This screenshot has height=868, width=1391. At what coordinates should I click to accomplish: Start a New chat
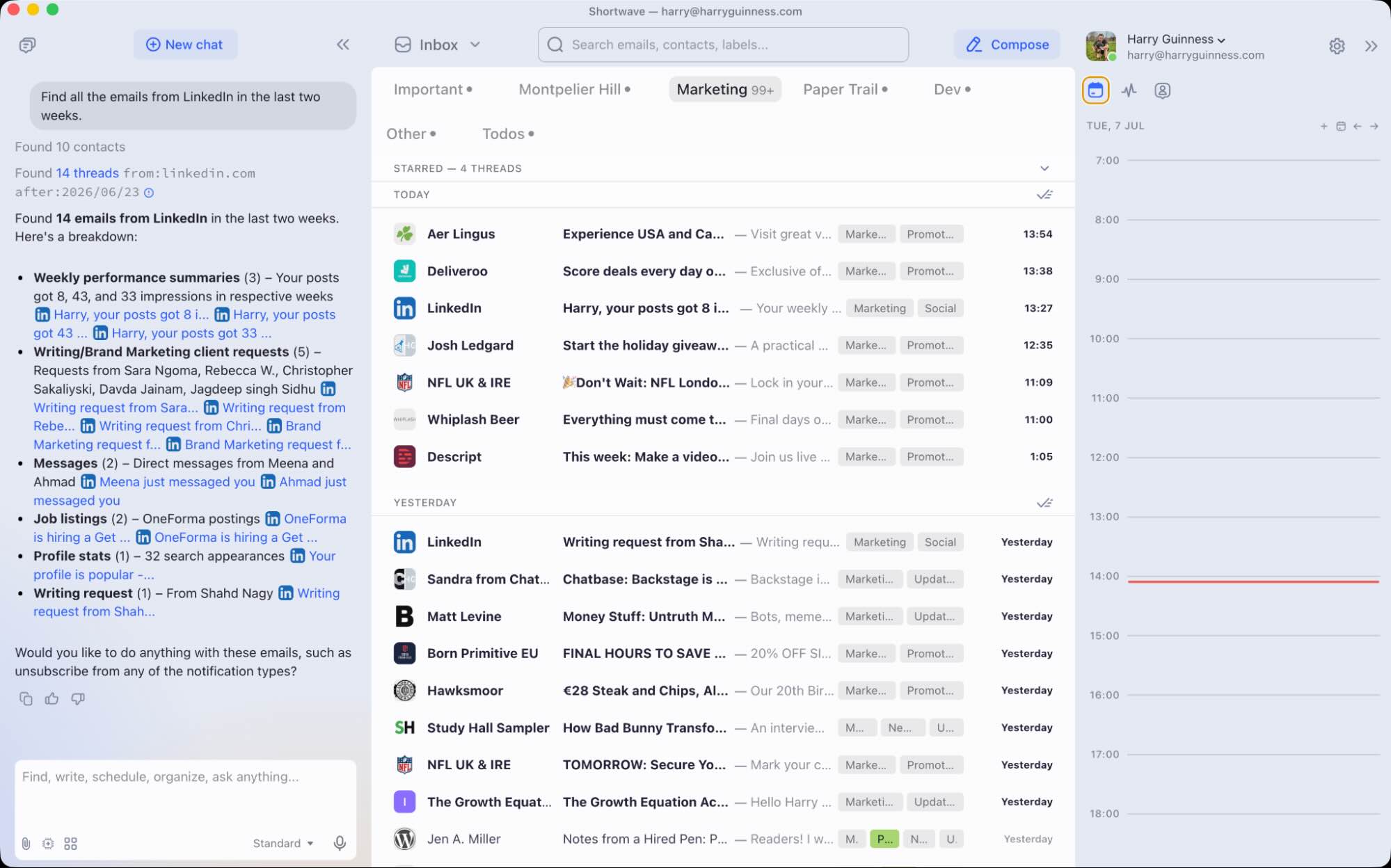[x=184, y=45]
